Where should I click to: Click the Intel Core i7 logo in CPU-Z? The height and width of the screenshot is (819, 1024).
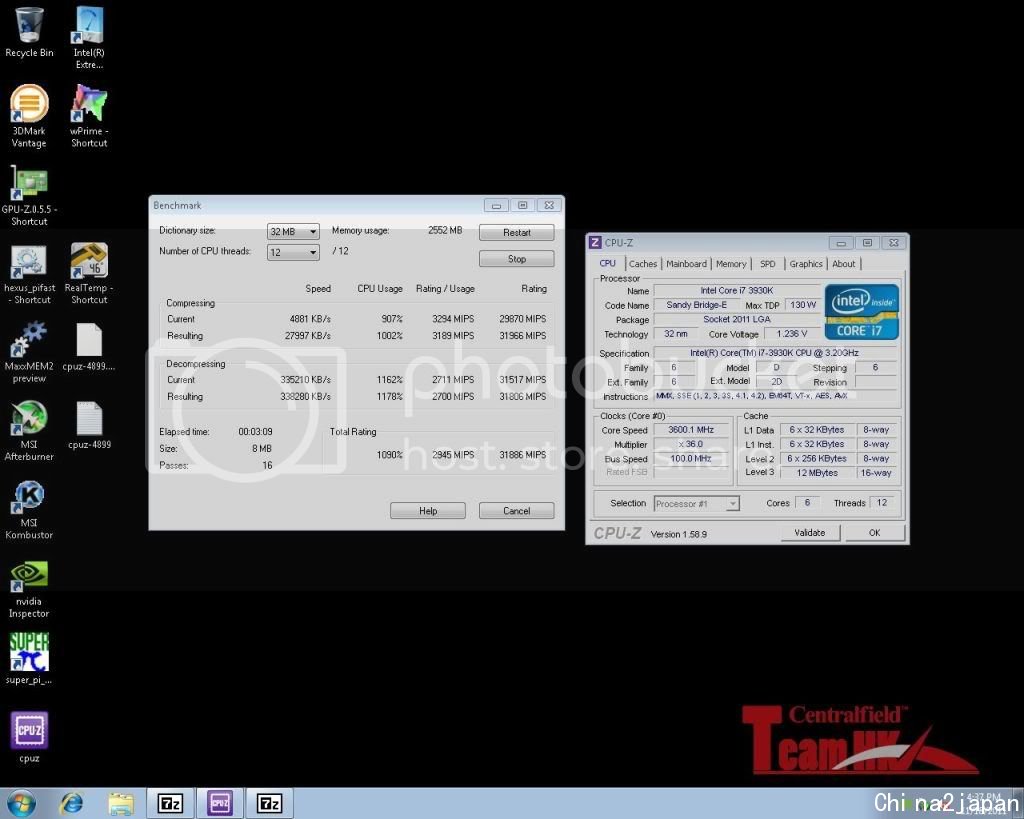pos(861,312)
